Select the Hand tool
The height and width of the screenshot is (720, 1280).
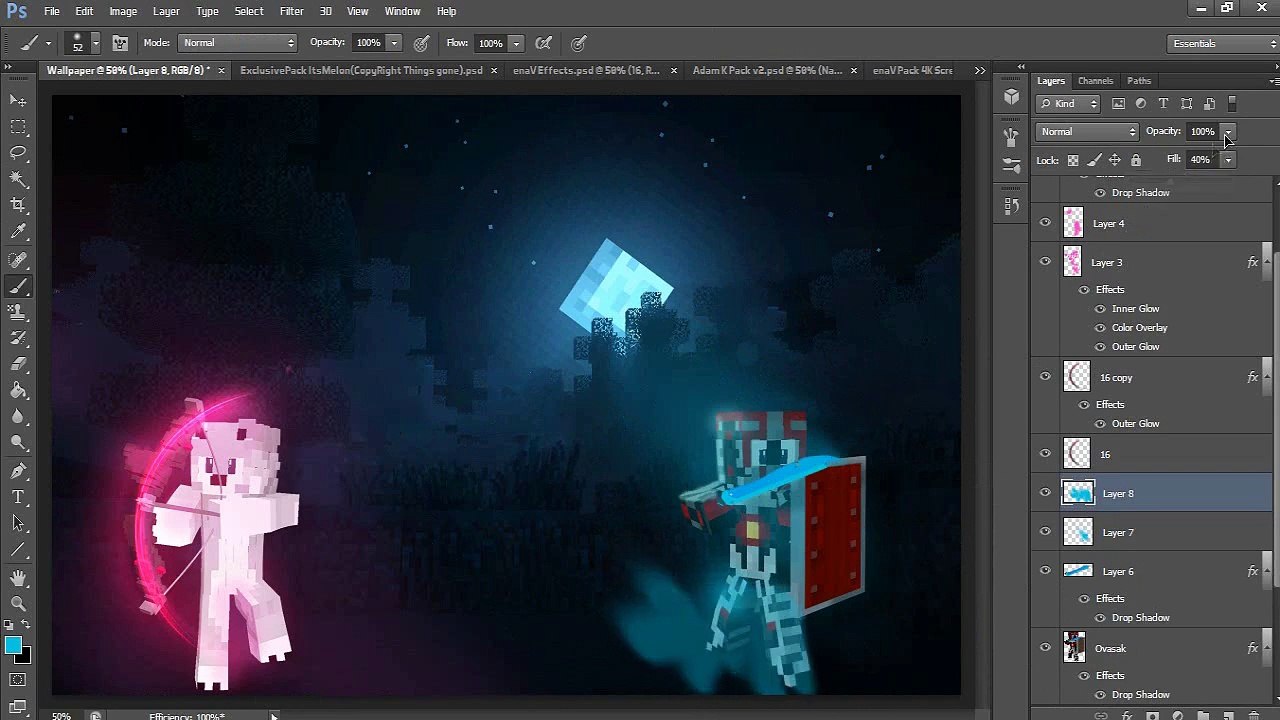point(18,577)
